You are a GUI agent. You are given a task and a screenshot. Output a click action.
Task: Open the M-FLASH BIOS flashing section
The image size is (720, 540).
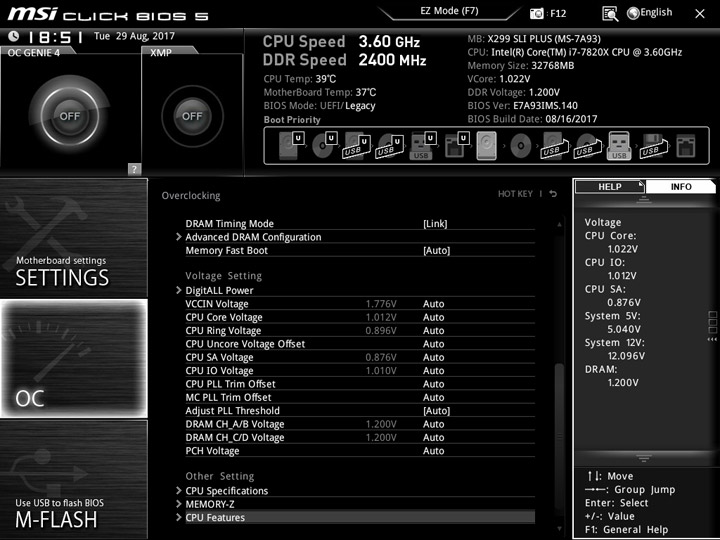(74, 479)
